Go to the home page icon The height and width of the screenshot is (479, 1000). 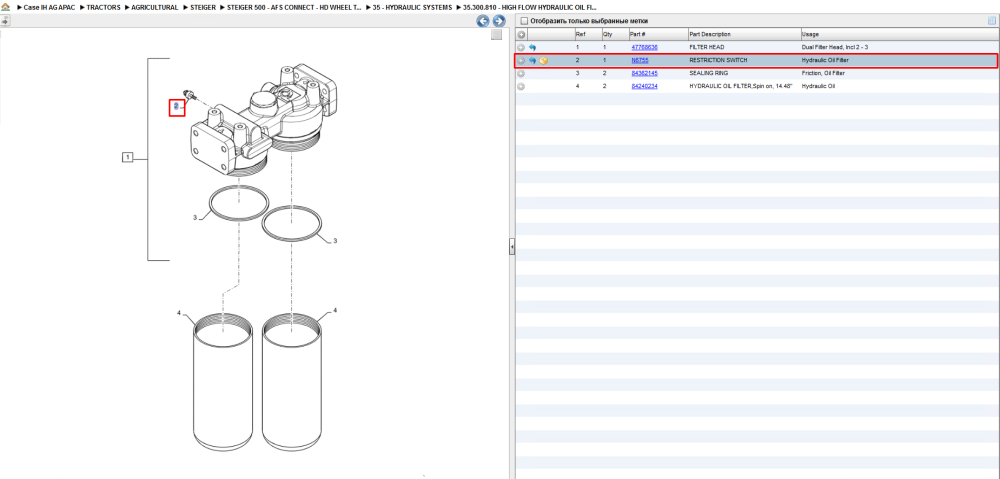(6, 7)
